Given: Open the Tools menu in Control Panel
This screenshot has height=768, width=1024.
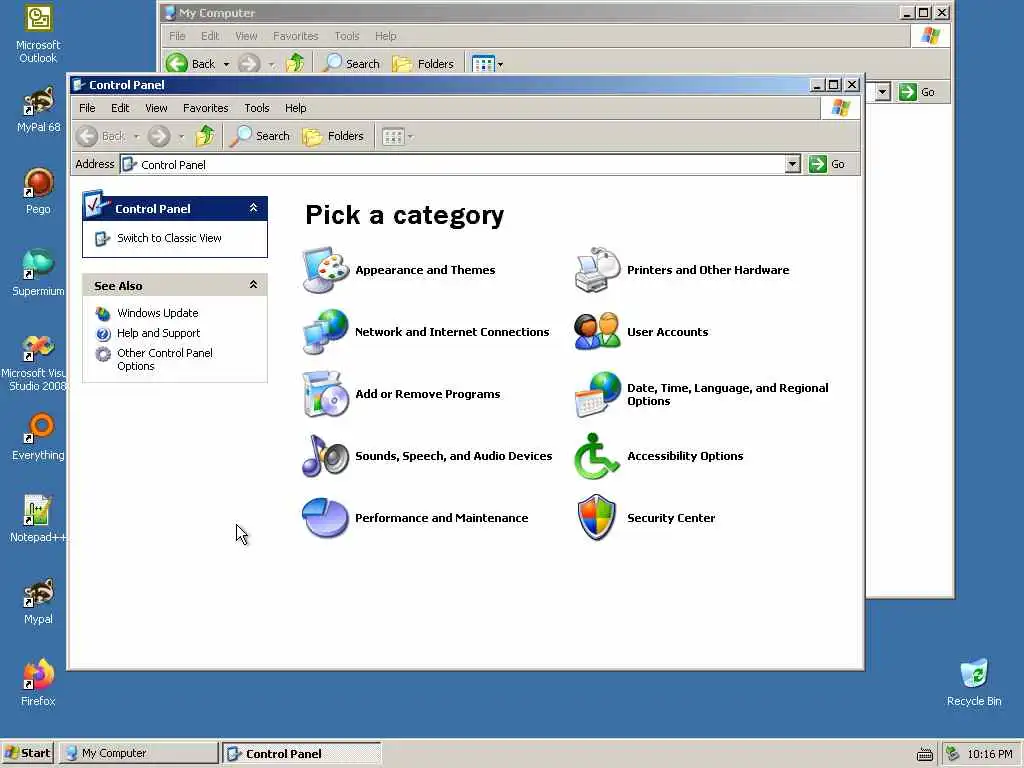Looking at the screenshot, I should (257, 108).
